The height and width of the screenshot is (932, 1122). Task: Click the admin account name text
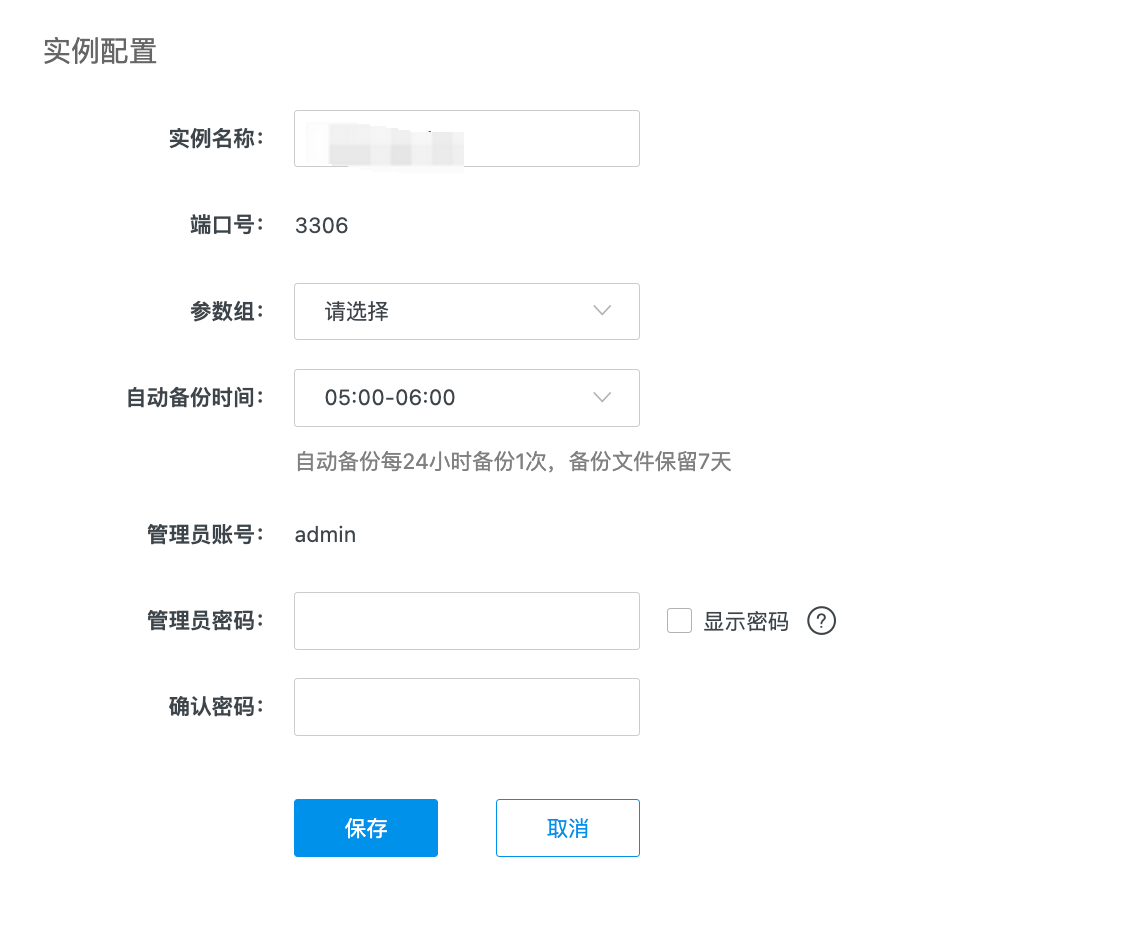coord(325,534)
